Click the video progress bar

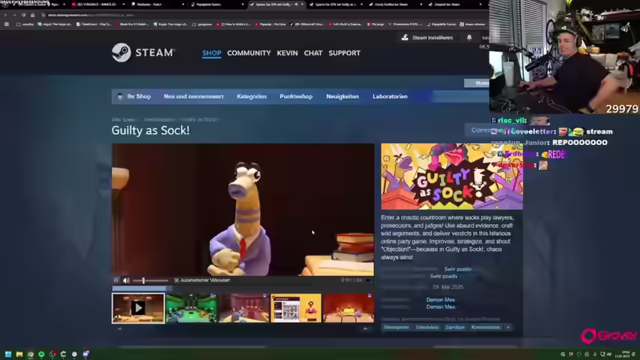pos(243,289)
